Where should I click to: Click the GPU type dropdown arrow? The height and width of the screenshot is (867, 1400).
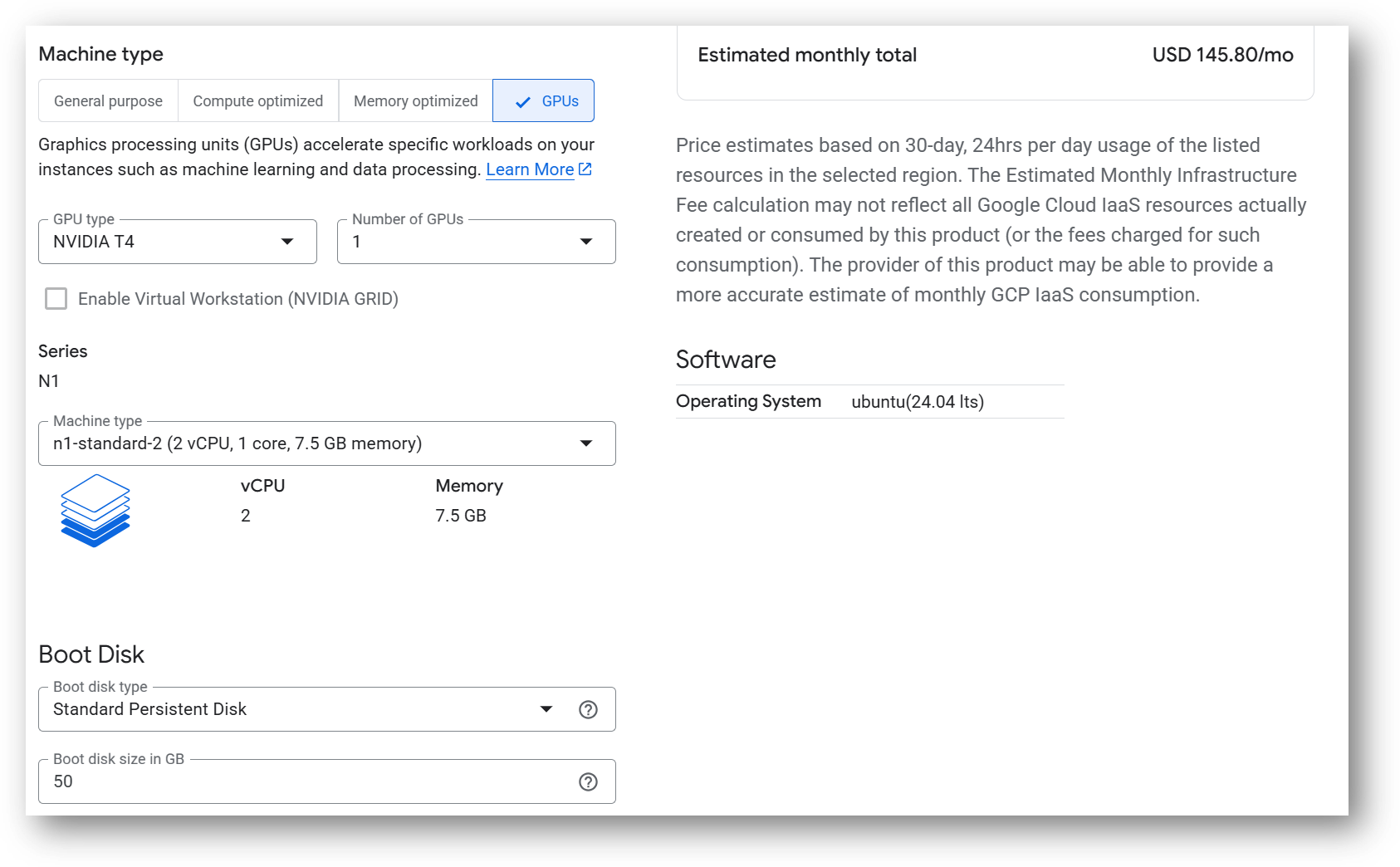[287, 242]
